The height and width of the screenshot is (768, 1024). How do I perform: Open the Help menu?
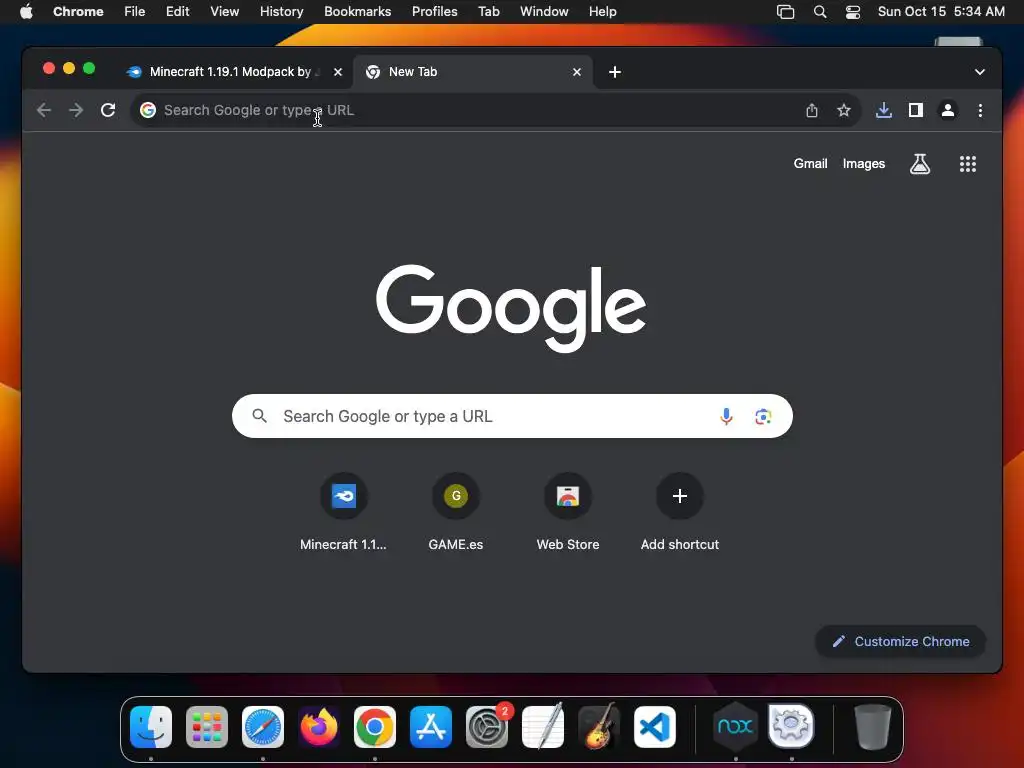tap(602, 12)
